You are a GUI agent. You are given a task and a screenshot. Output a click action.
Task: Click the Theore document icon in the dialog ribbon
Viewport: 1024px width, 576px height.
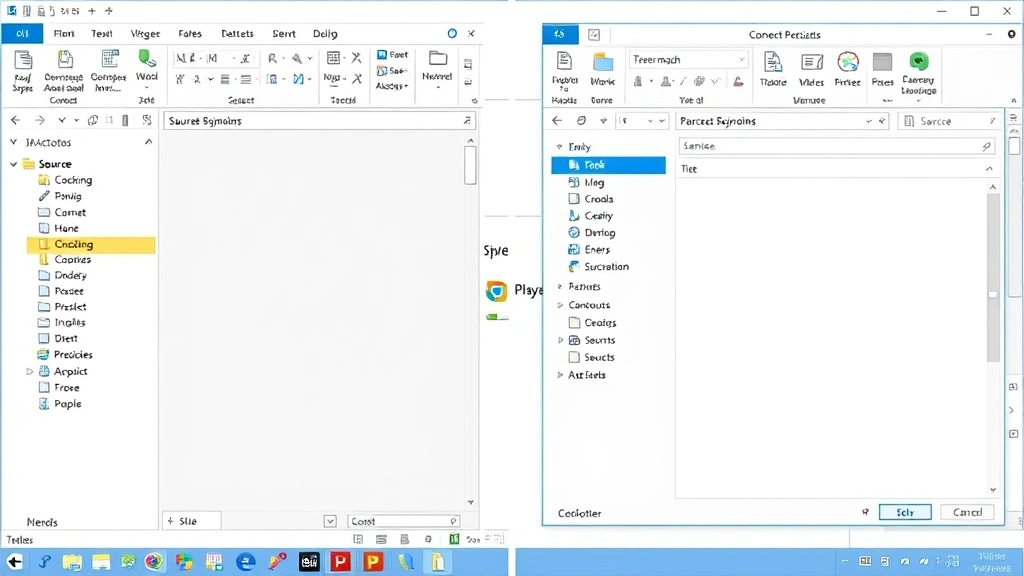pyautogui.click(x=772, y=64)
